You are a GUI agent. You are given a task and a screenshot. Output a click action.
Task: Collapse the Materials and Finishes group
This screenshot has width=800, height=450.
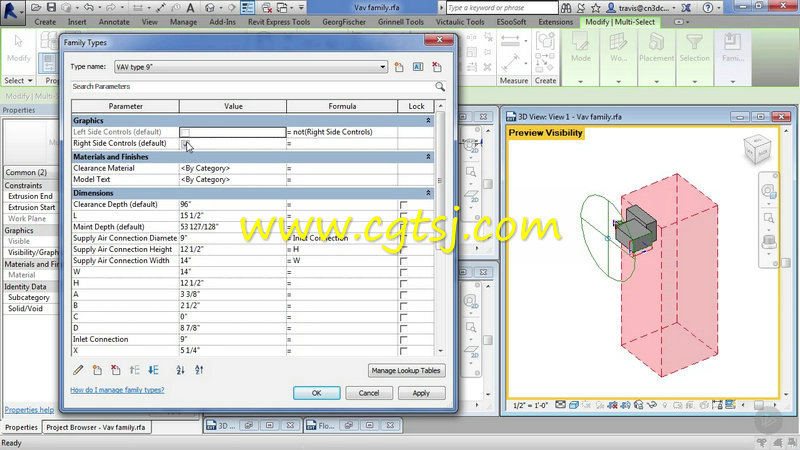(x=428, y=157)
